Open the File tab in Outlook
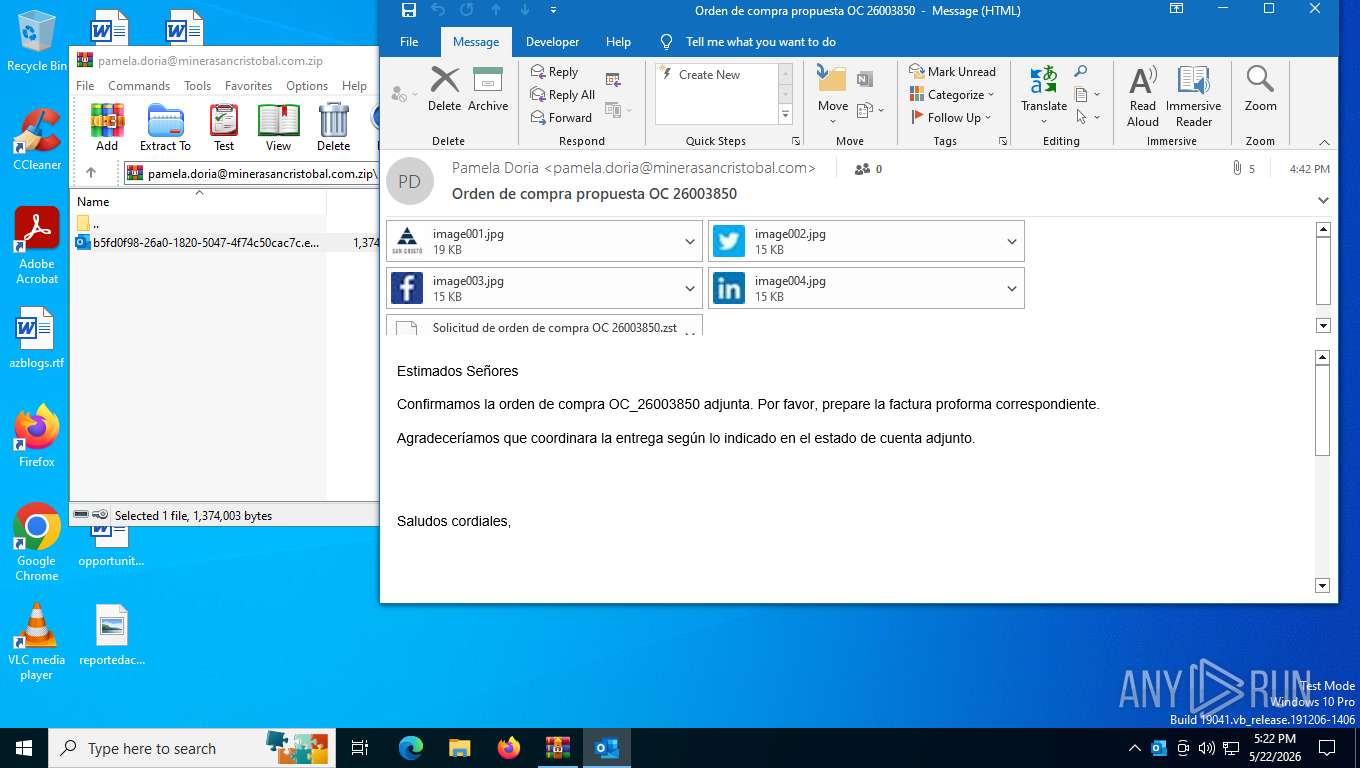Screen dimensions: 1360x768 click(409, 42)
